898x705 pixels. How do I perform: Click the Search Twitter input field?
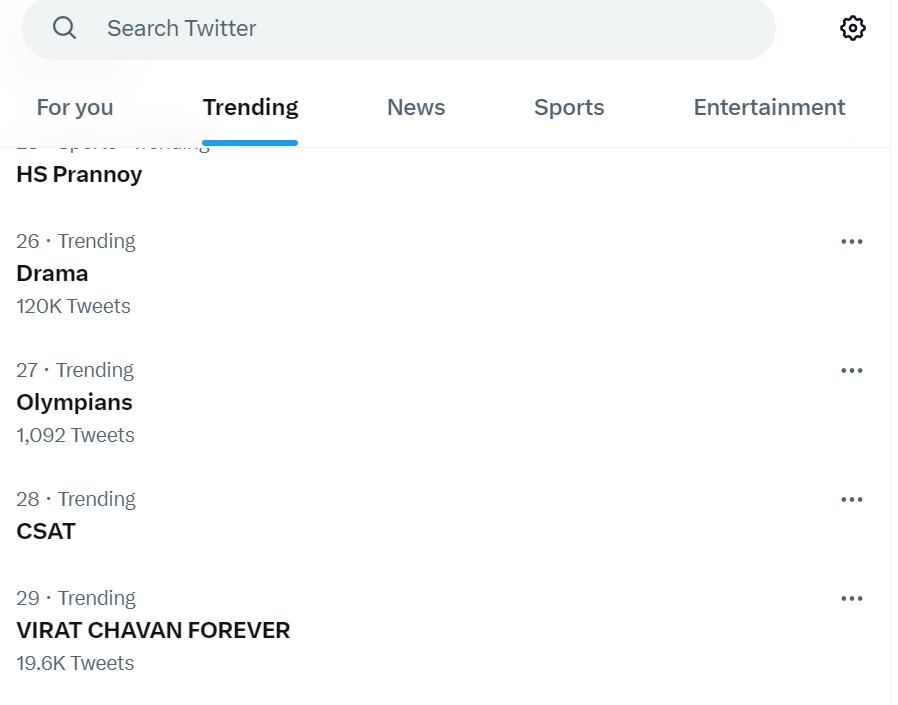300,28
